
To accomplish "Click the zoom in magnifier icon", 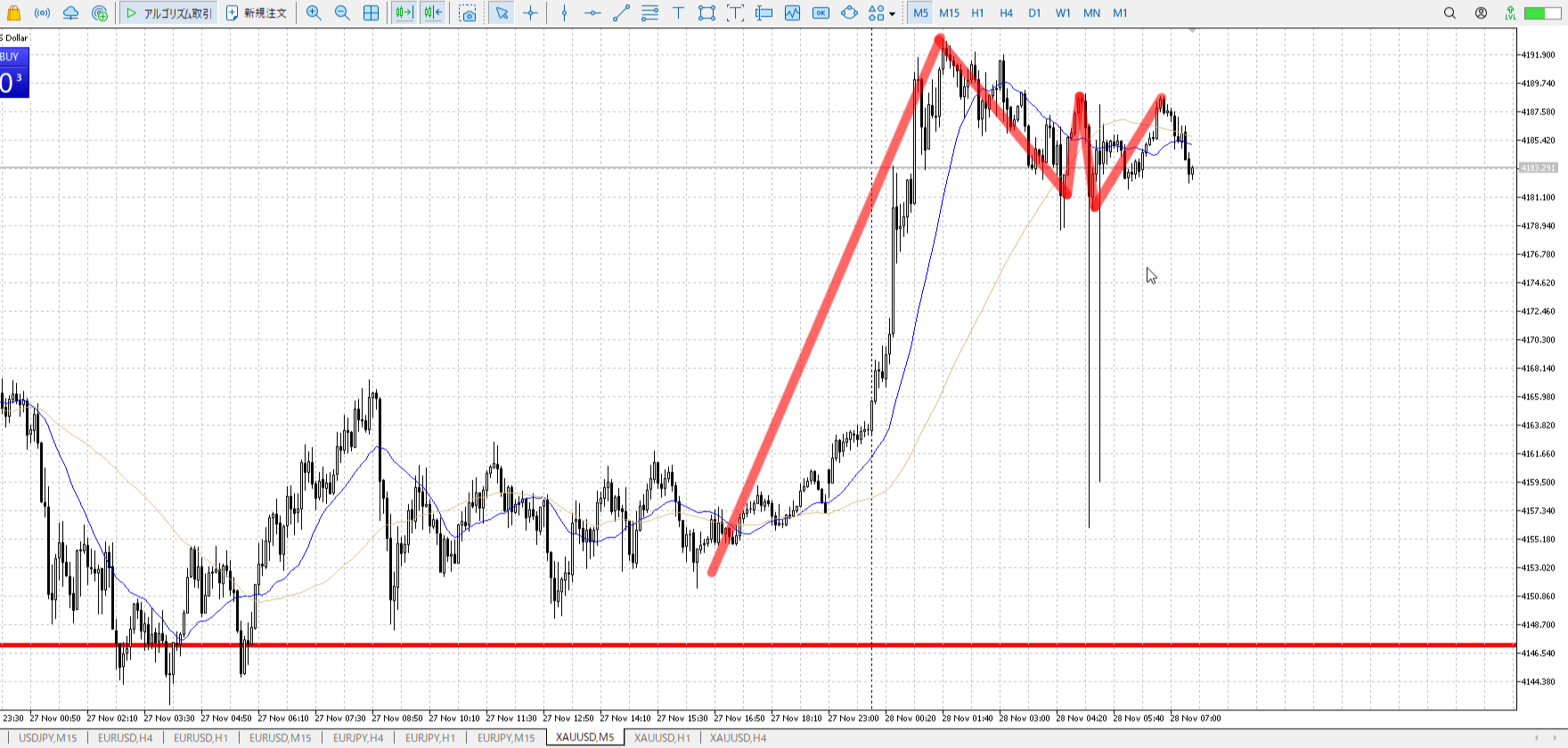I will [x=314, y=13].
